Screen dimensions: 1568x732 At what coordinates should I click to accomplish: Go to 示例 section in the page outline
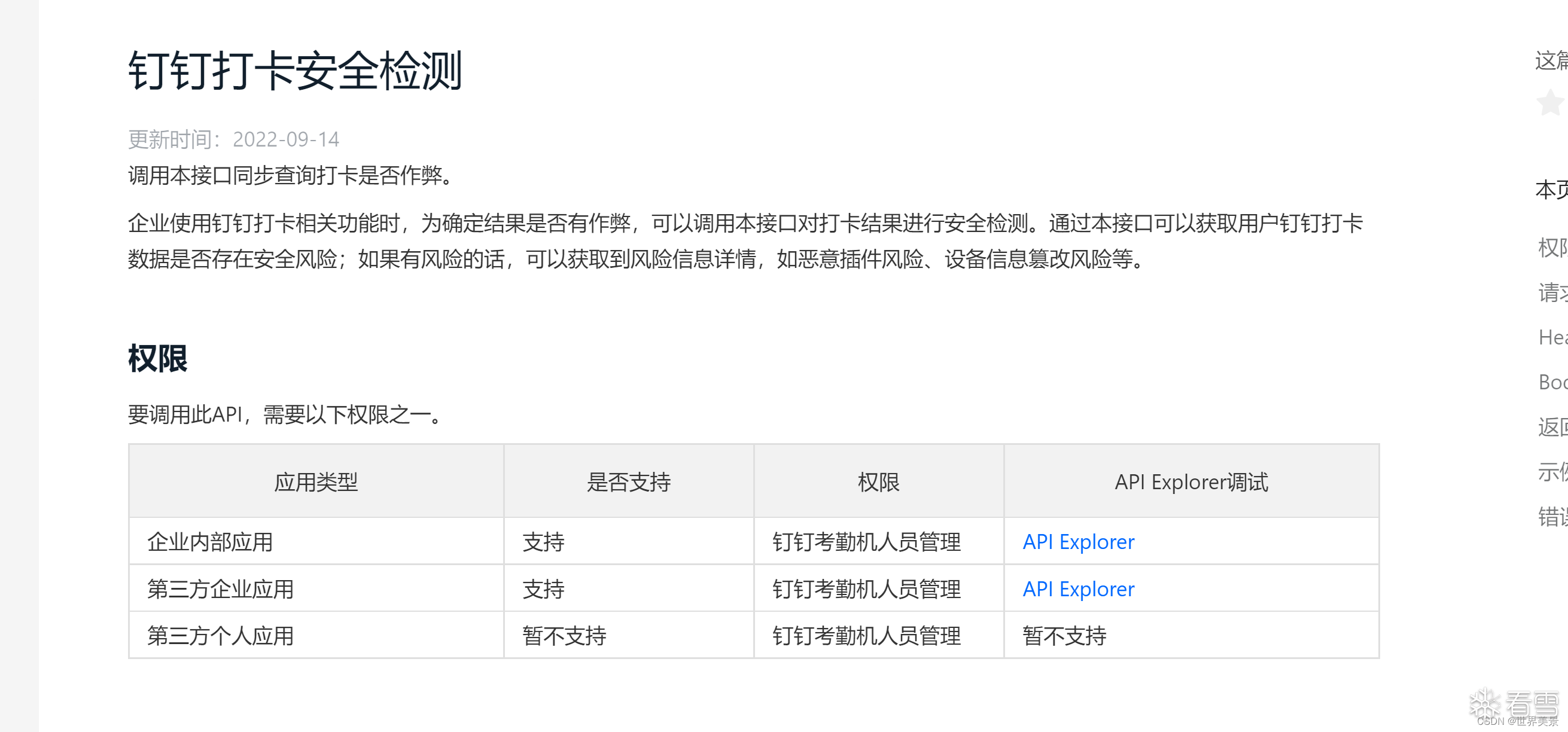point(1552,472)
